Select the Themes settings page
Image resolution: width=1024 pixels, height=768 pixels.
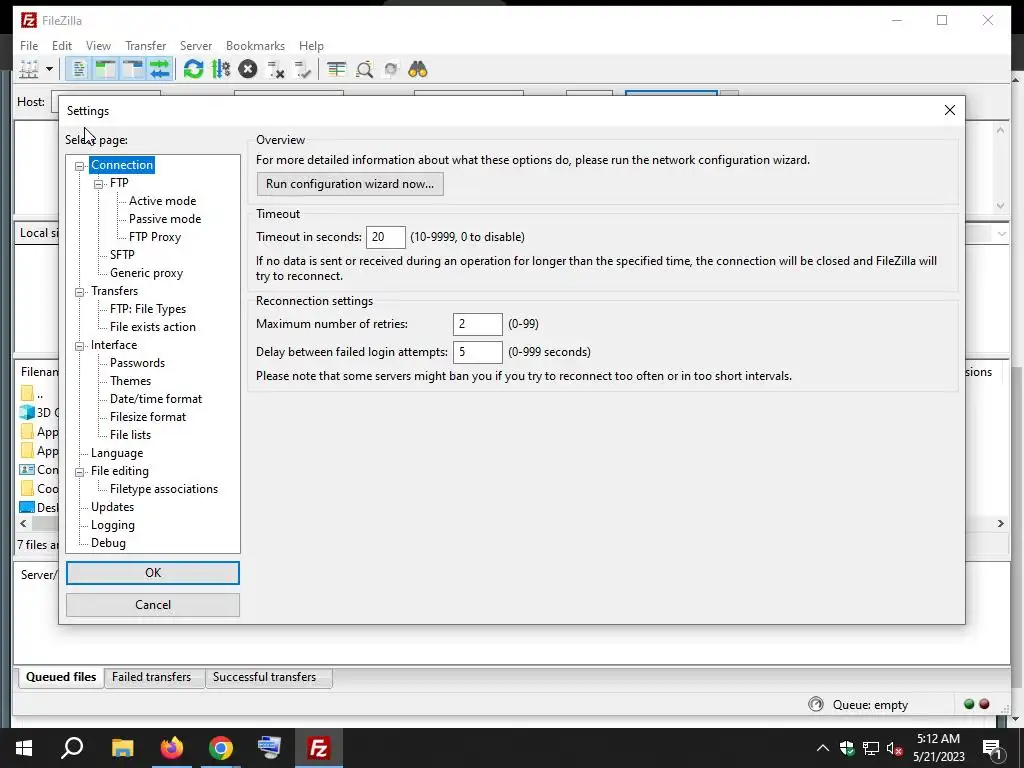click(x=131, y=381)
